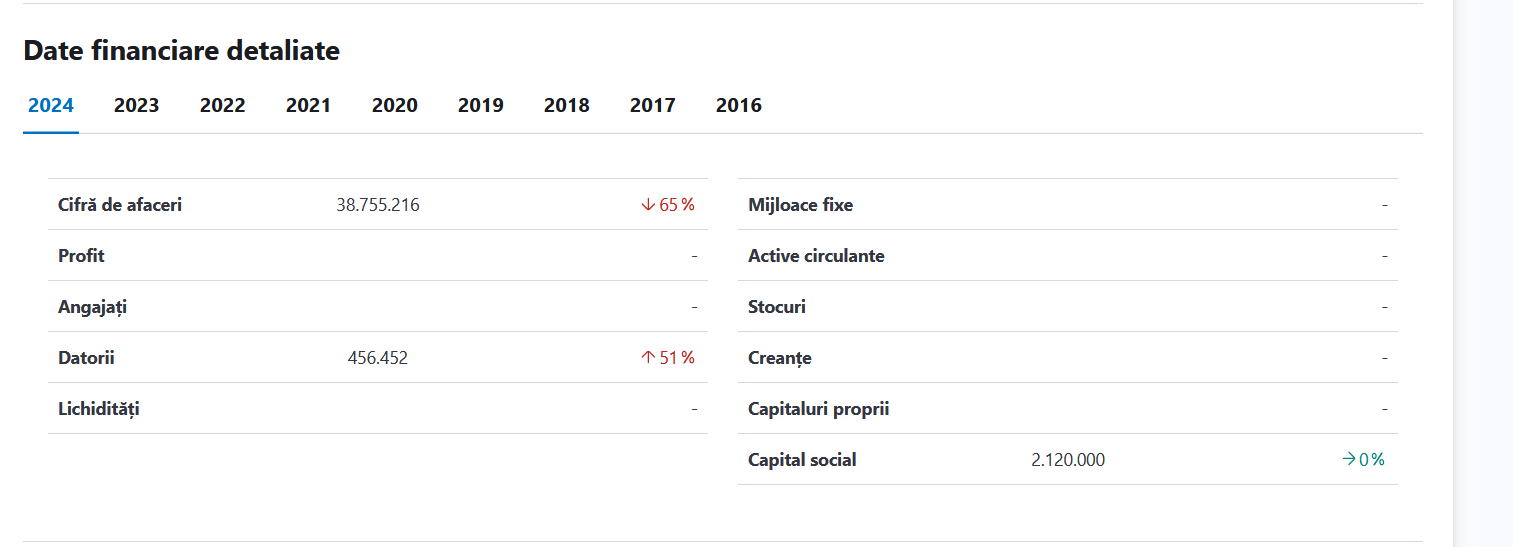This screenshot has height=547, width=1513.
Task: Switch to the 2023 tab
Action: (136, 105)
